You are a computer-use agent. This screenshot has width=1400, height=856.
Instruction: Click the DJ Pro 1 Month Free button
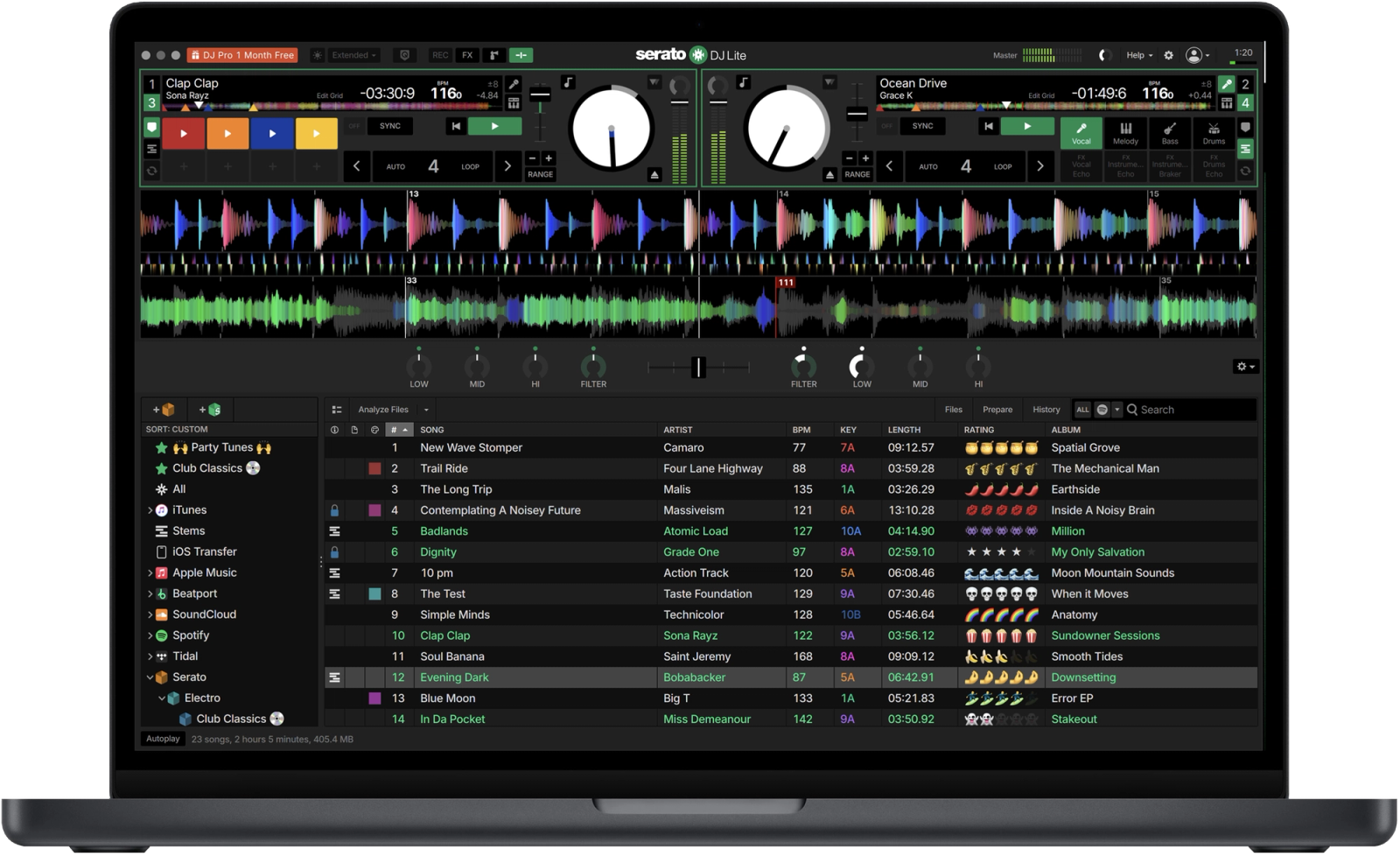click(x=242, y=55)
